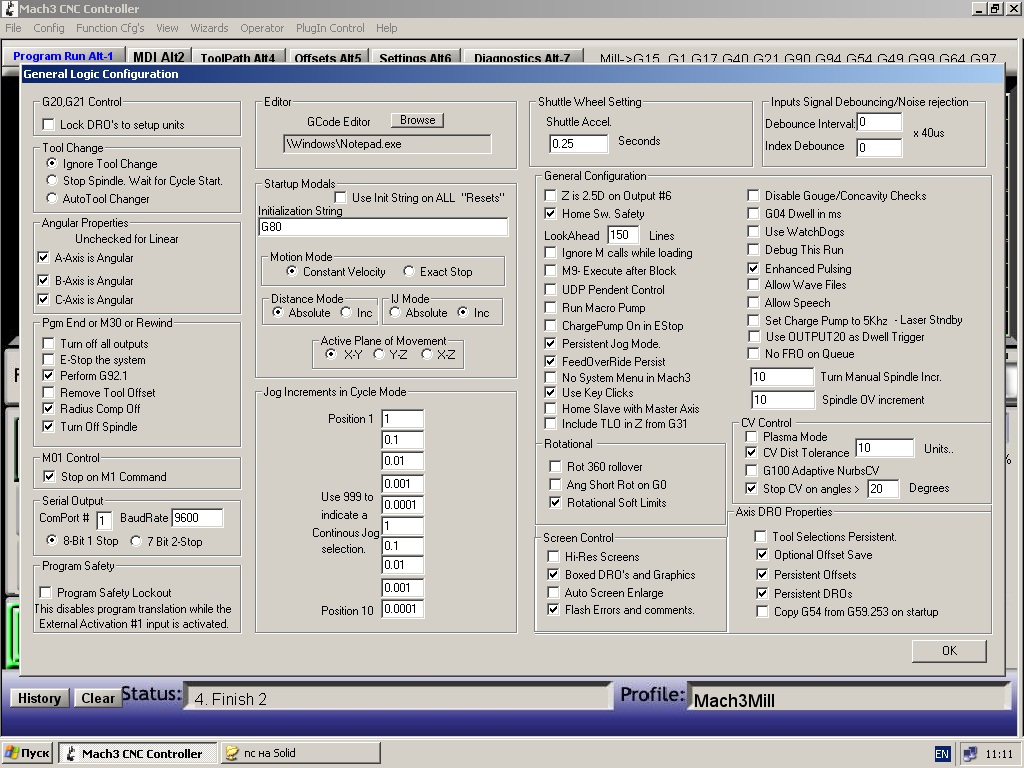Click the Initialization String field with G80
This screenshot has height=768, width=1024.
pyautogui.click(x=383, y=227)
